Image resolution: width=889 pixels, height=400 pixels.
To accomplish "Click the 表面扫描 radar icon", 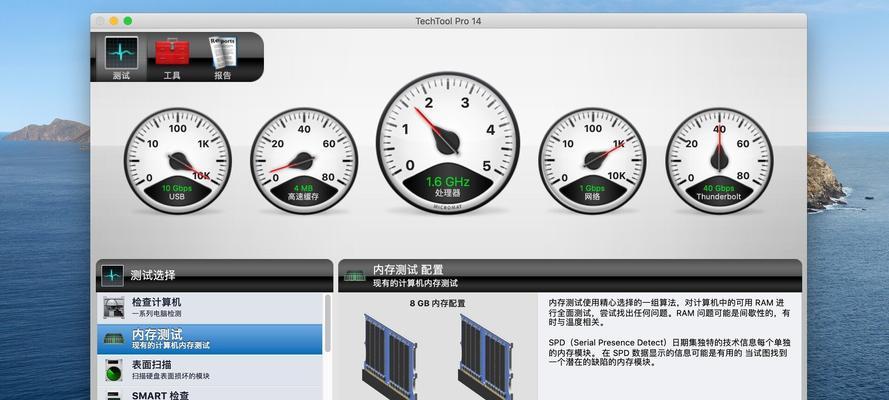I will (114, 370).
